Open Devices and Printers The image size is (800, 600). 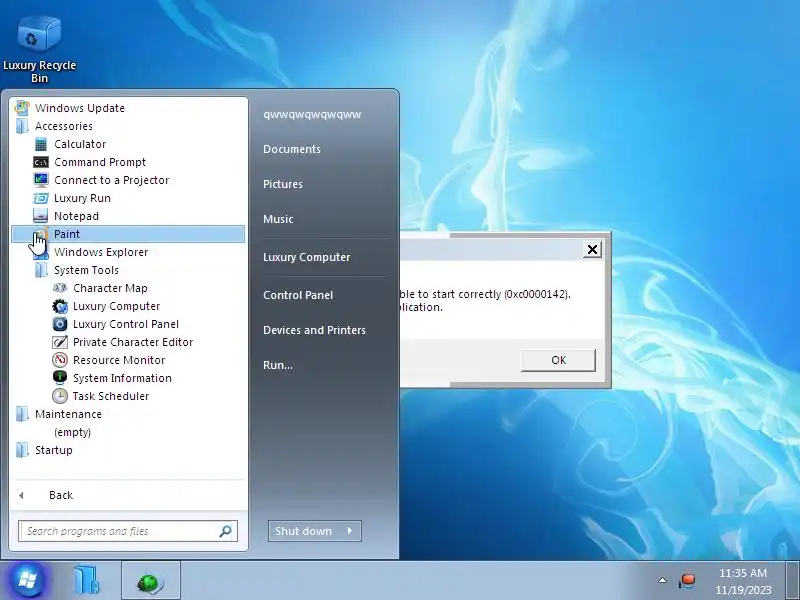coord(314,330)
